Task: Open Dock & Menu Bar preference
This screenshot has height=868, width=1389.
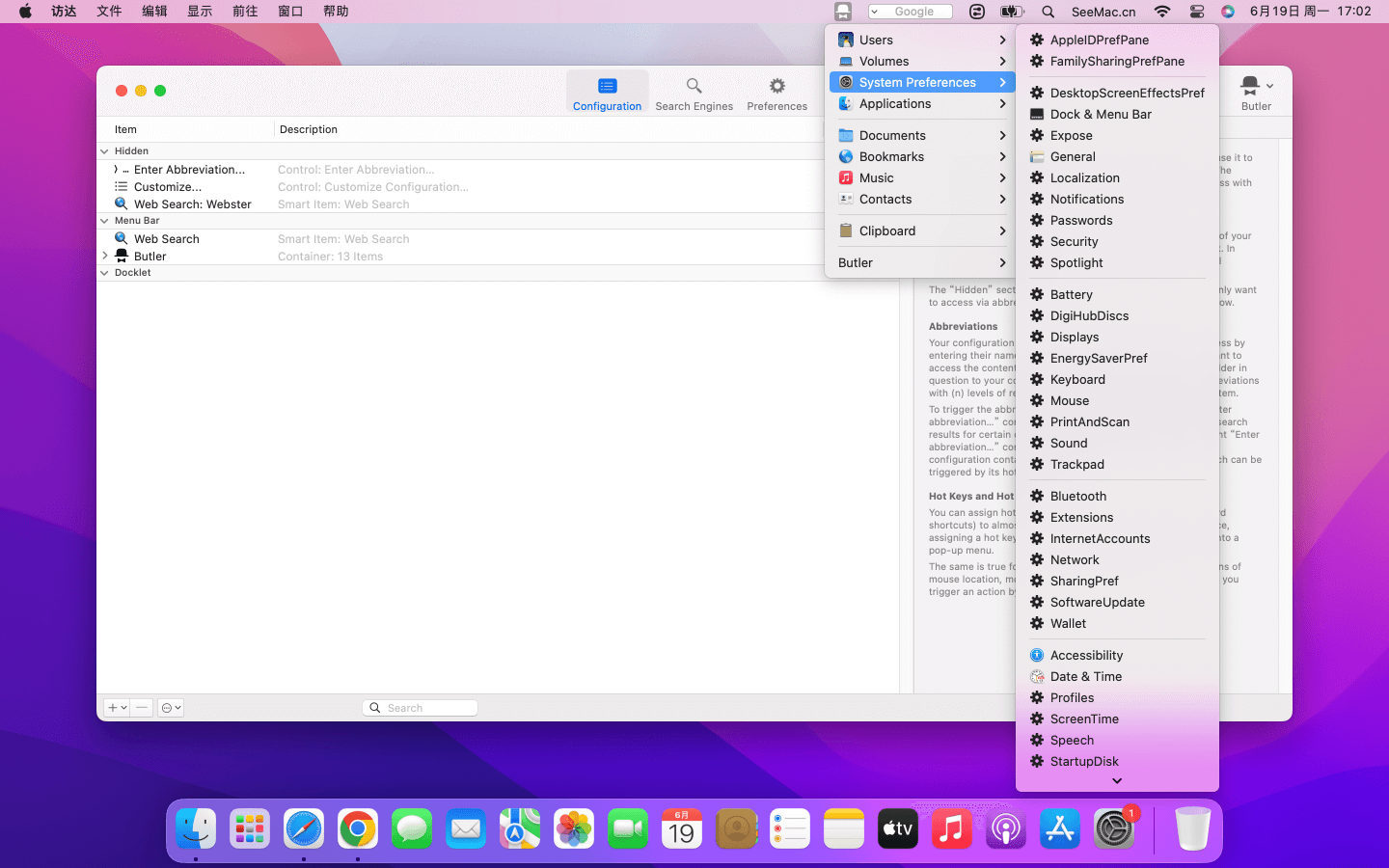Action: point(1101,114)
